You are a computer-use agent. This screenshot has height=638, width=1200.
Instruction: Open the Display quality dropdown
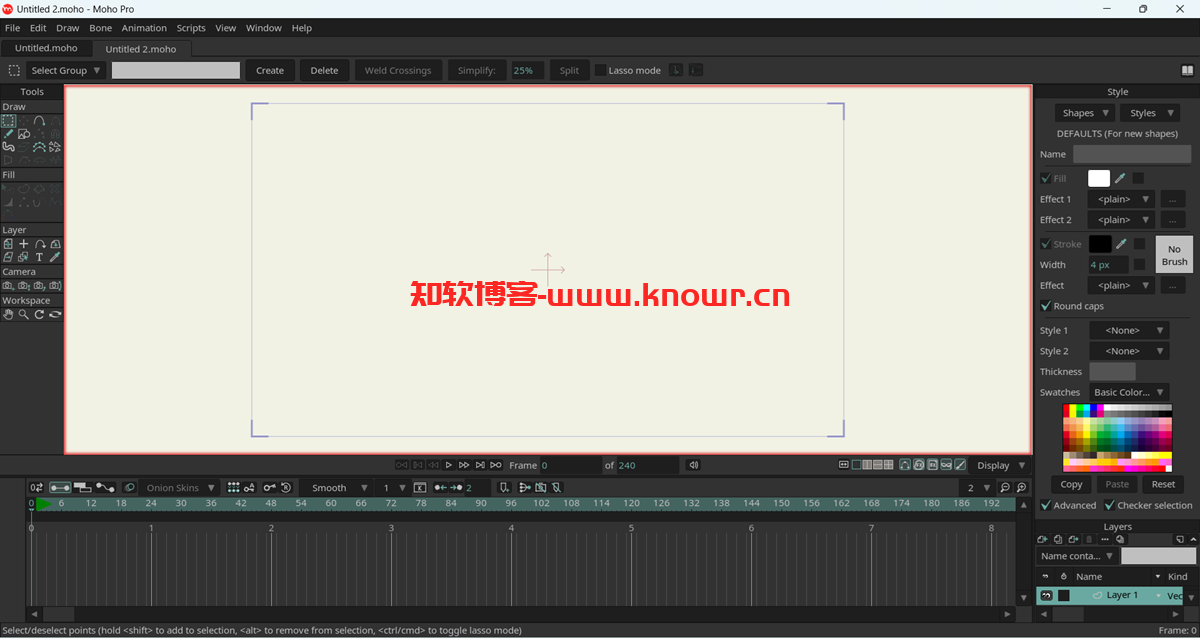pyautogui.click(x=1001, y=465)
